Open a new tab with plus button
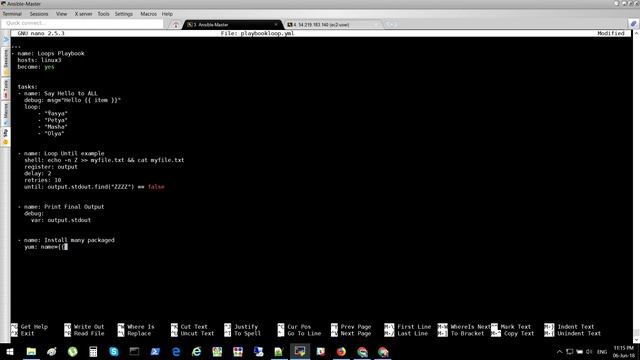Screen dimensions: 640x360 click(x=391, y=24)
